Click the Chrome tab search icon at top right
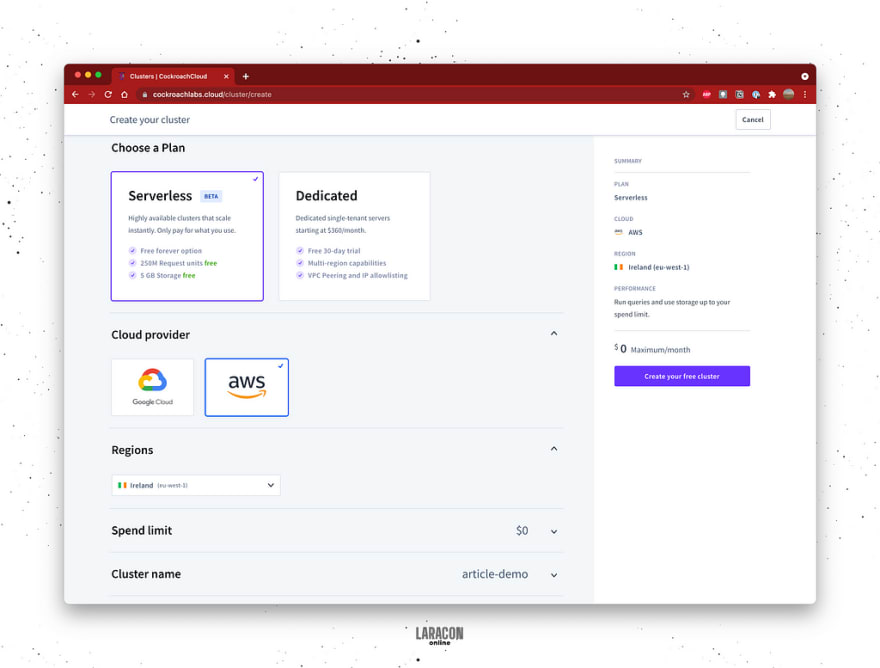This screenshot has width=880, height=668. (804, 76)
